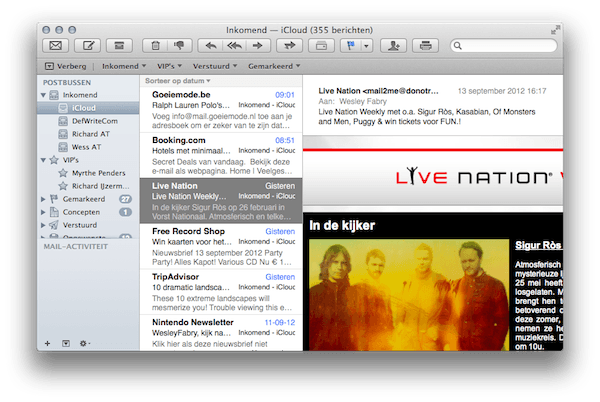Reply using the single left arrow icon

click(x=210, y=46)
